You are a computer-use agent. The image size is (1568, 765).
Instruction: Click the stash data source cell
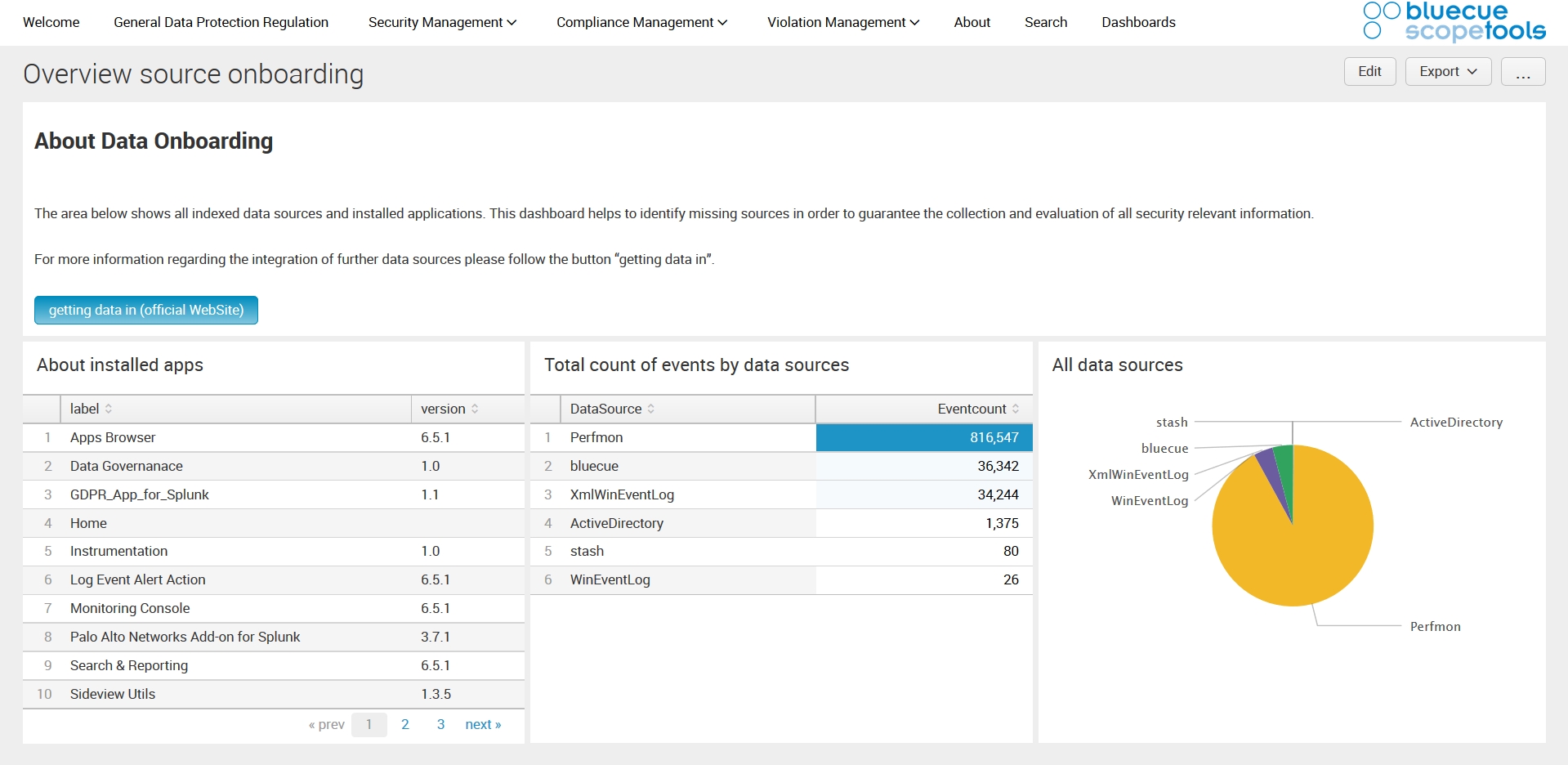click(x=688, y=551)
